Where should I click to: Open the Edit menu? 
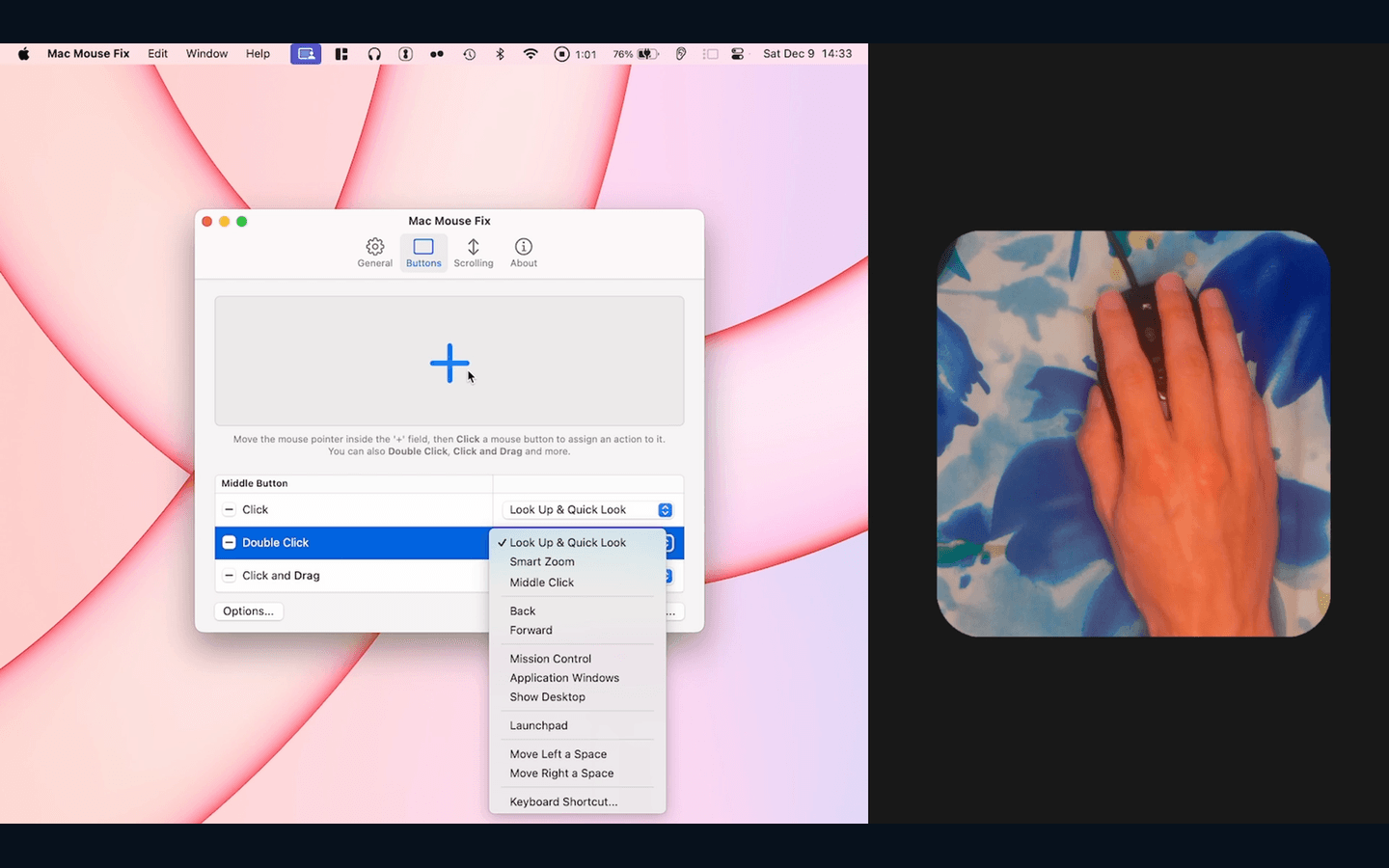[x=157, y=54]
